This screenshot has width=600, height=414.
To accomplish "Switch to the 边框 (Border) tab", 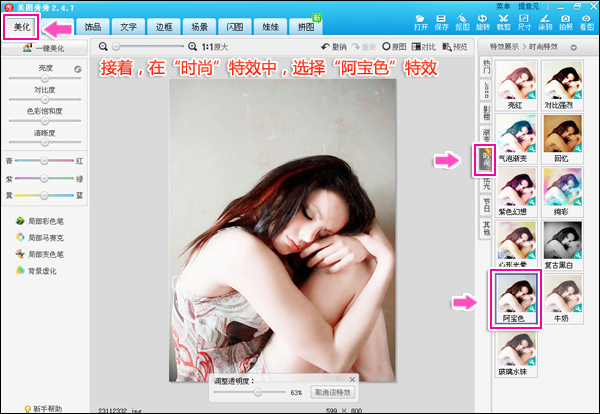I will click(165, 26).
